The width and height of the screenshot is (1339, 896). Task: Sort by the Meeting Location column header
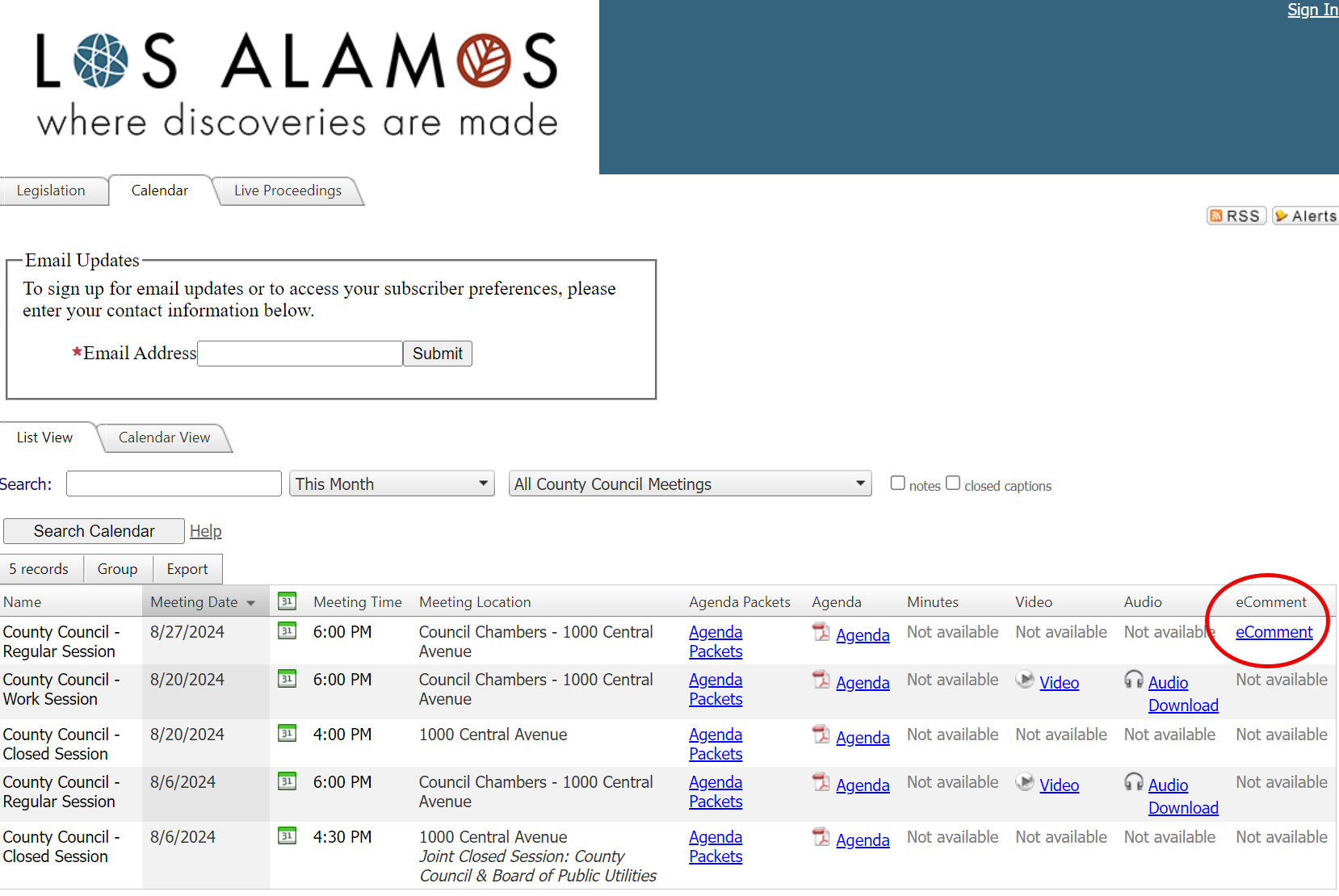tap(475, 602)
